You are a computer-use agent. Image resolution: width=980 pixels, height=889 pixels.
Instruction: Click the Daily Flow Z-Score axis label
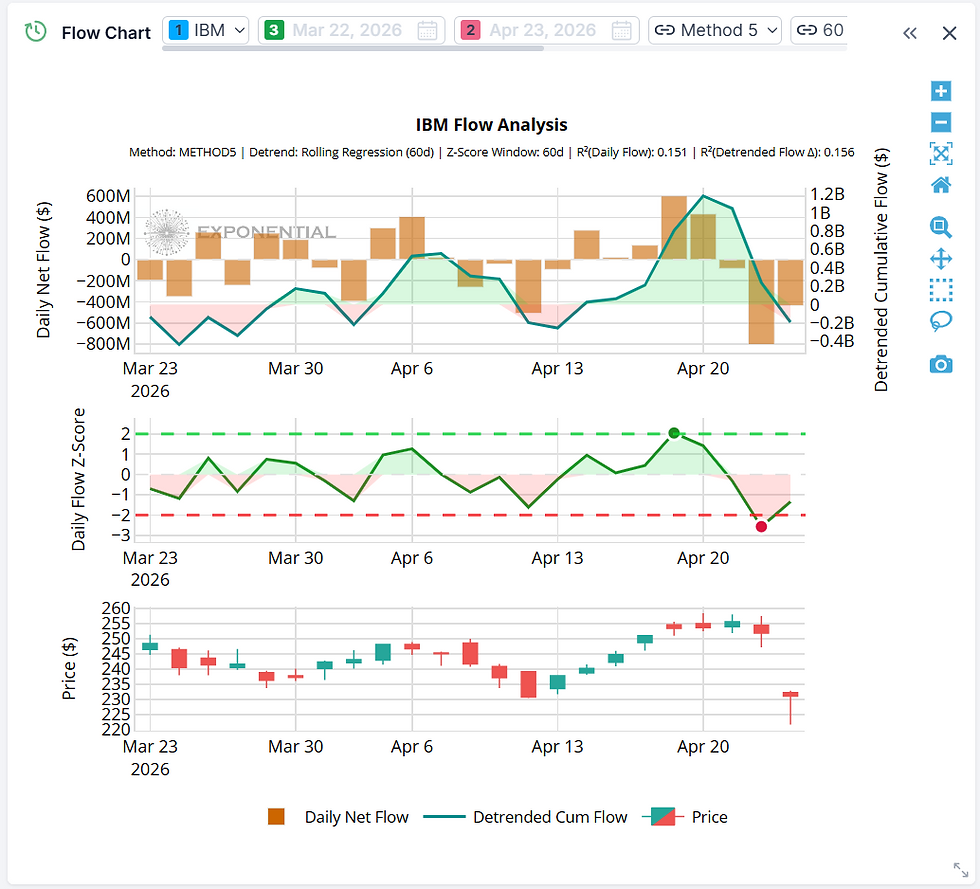[78, 479]
